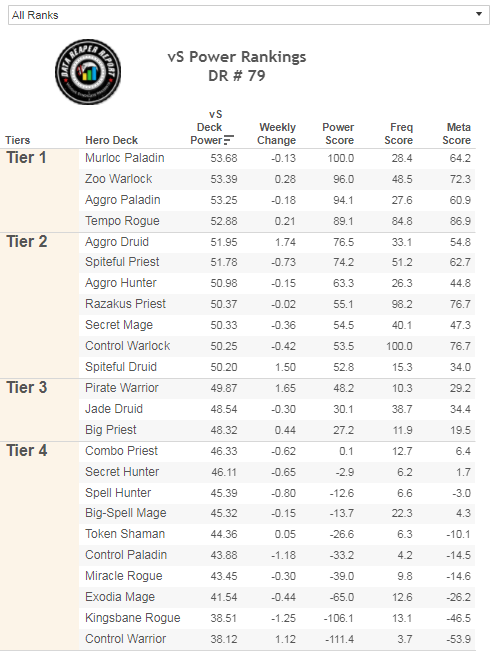This screenshot has height=655, width=498.
Task: Click the Weekly Change column header
Action: (x=276, y=134)
